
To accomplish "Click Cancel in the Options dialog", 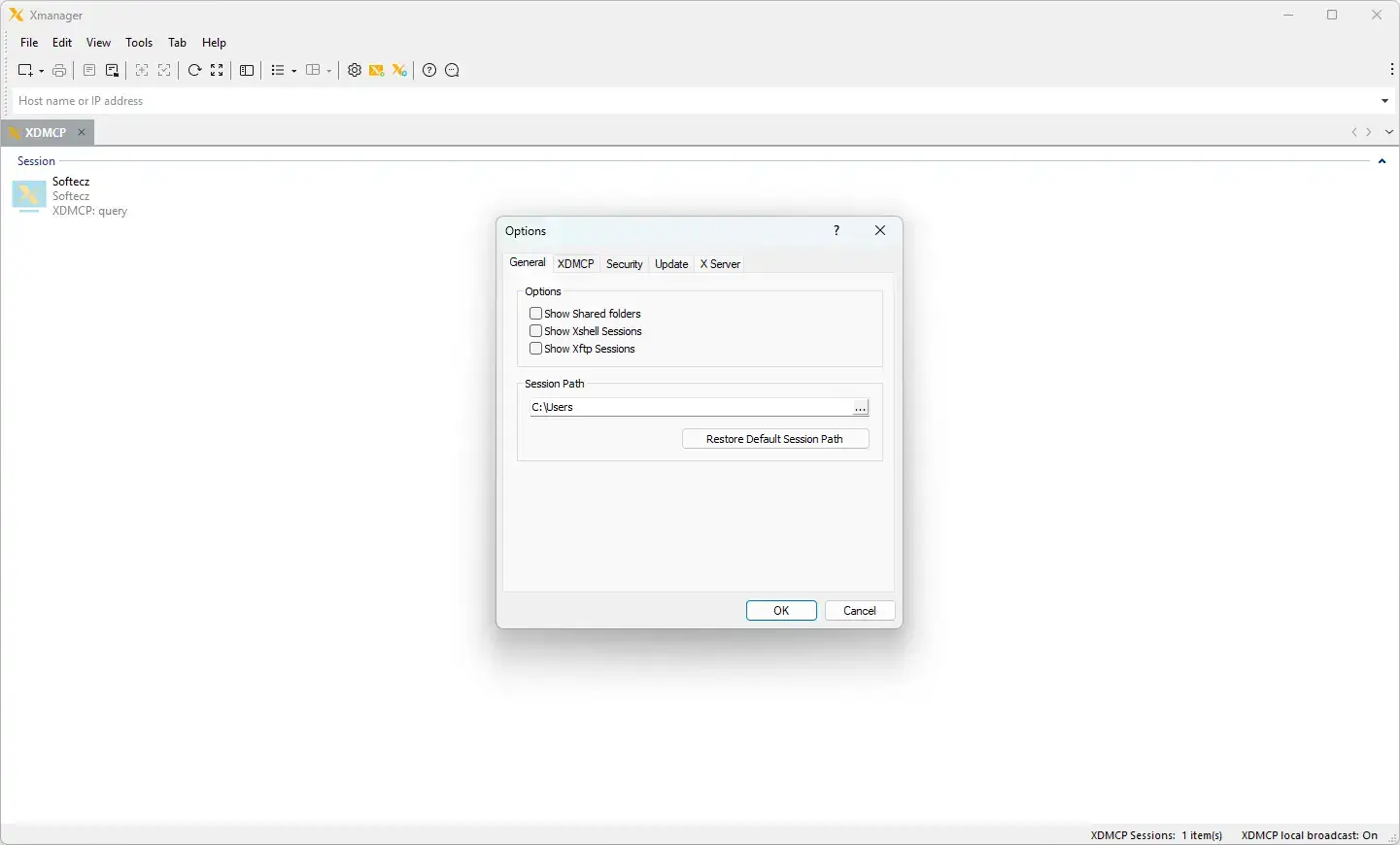I will [860, 611].
